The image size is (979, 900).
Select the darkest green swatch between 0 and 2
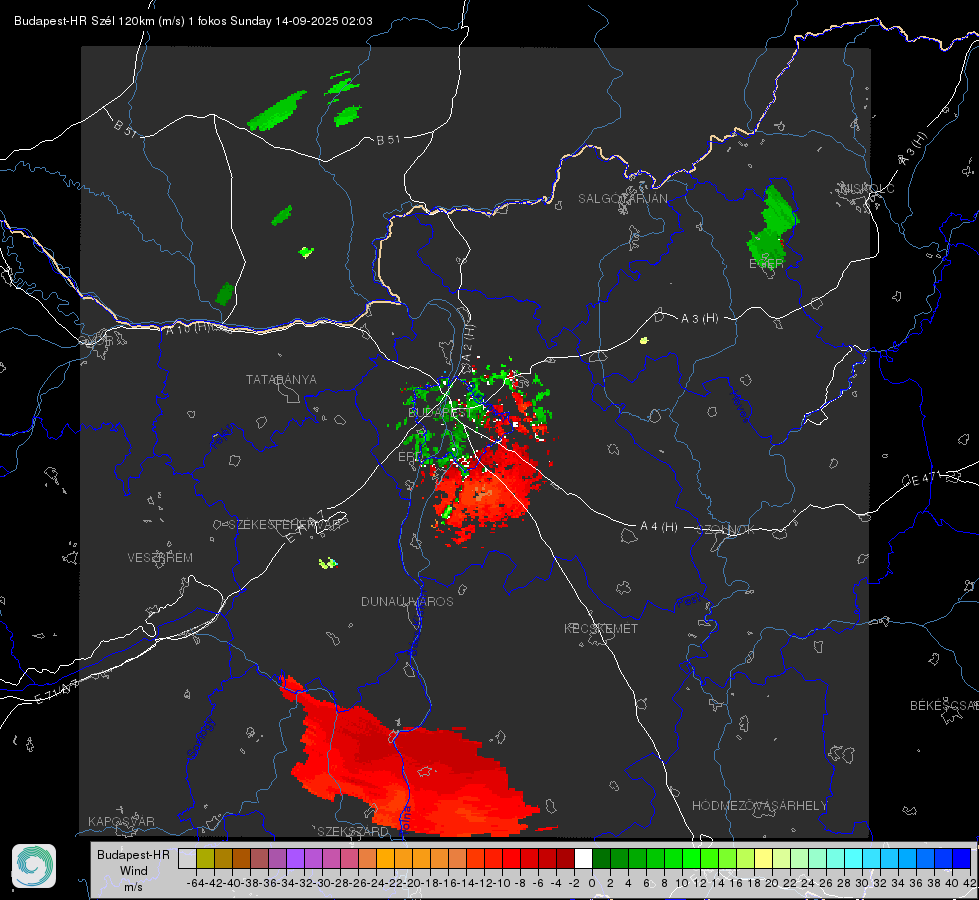[601, 858]
